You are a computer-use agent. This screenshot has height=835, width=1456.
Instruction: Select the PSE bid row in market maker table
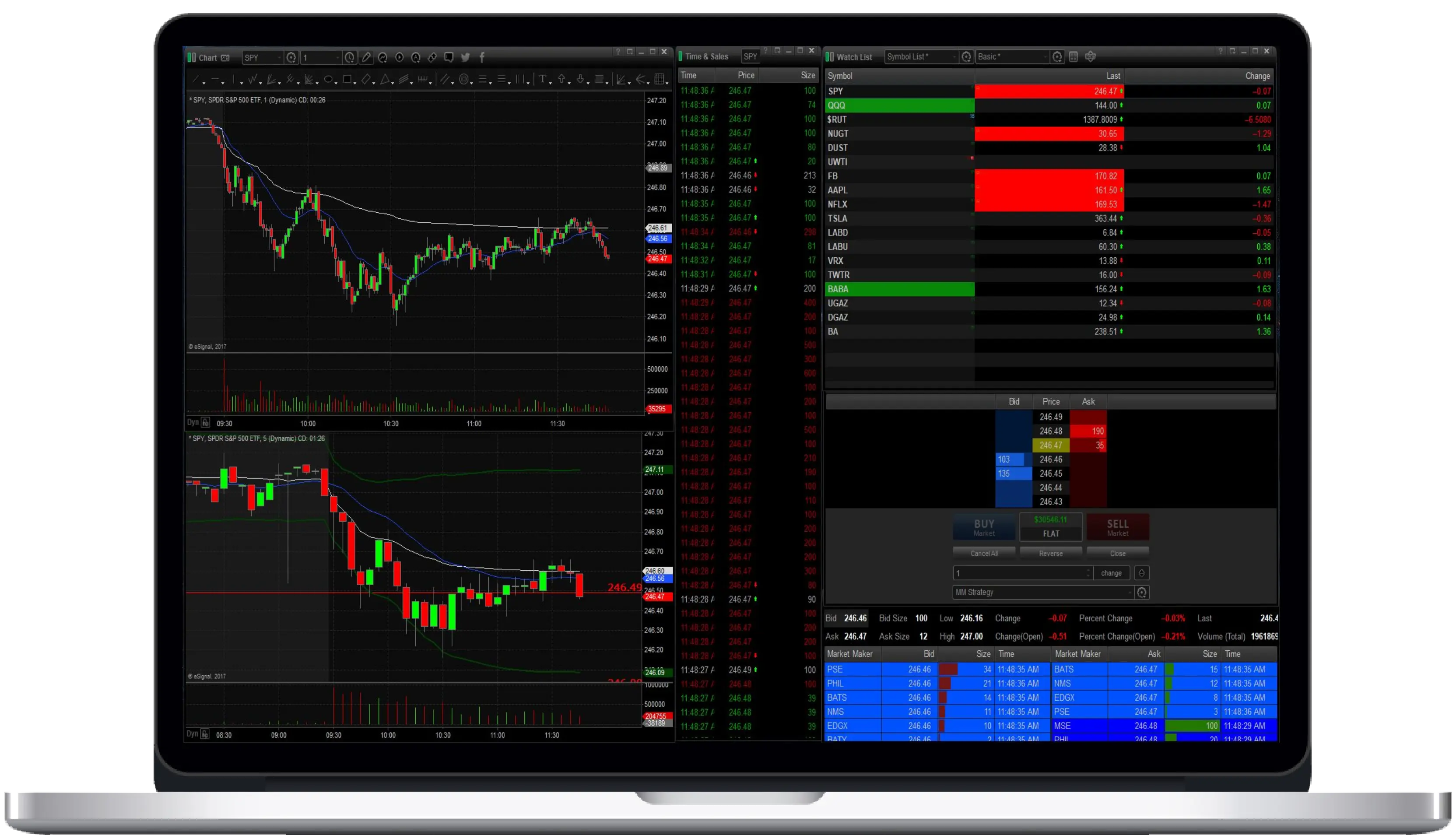tap(937, 669)
